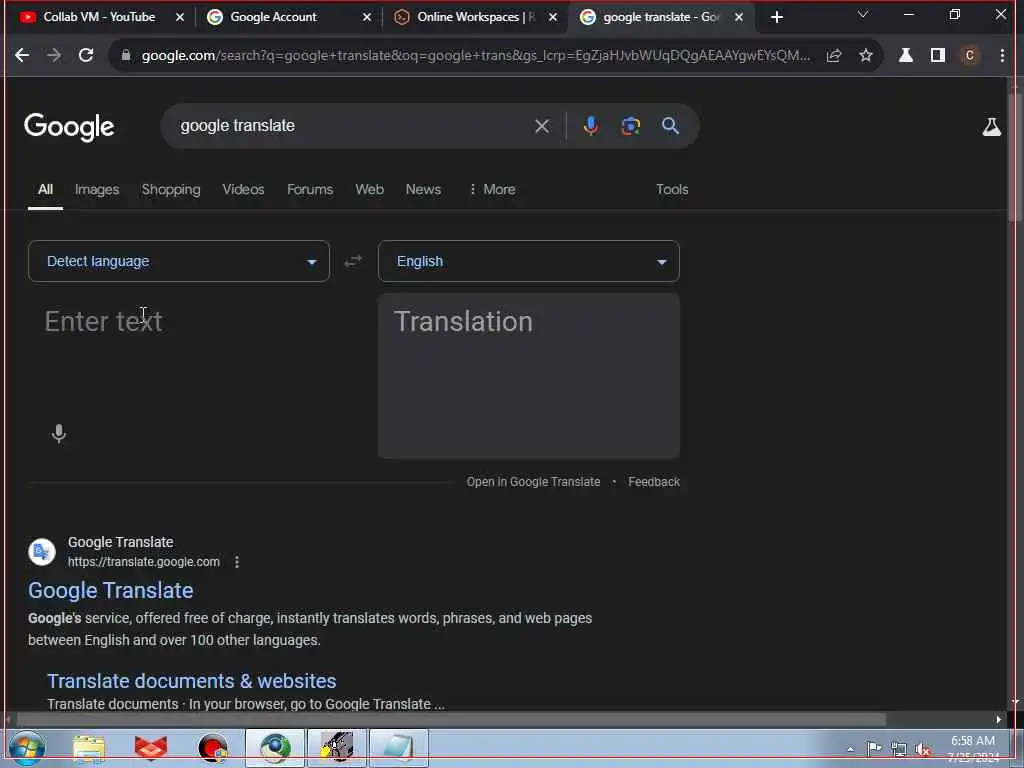
Task: Open Chrome Labs flask icon in toolbar
Action: tap(906, 56)
